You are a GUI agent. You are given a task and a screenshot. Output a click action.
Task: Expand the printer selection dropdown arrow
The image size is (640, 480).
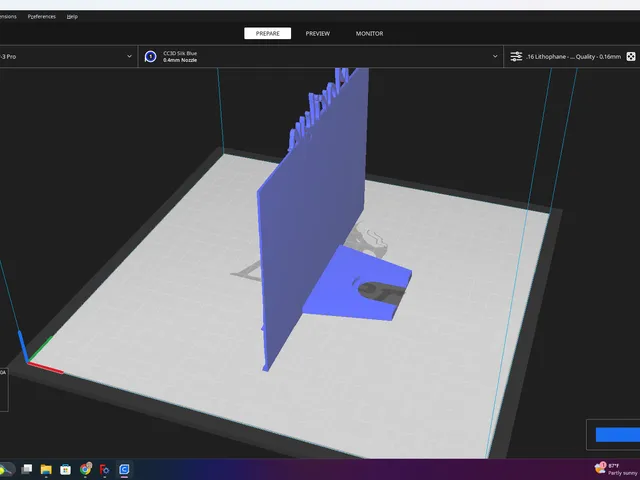tap(129, 56)
